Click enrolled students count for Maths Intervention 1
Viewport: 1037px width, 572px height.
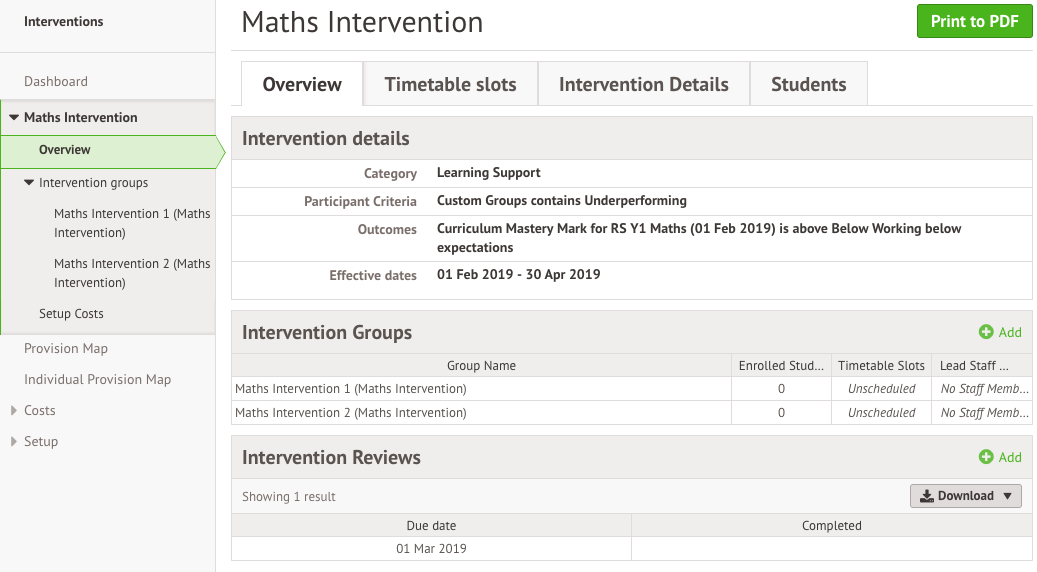click(x=781, y=389)
